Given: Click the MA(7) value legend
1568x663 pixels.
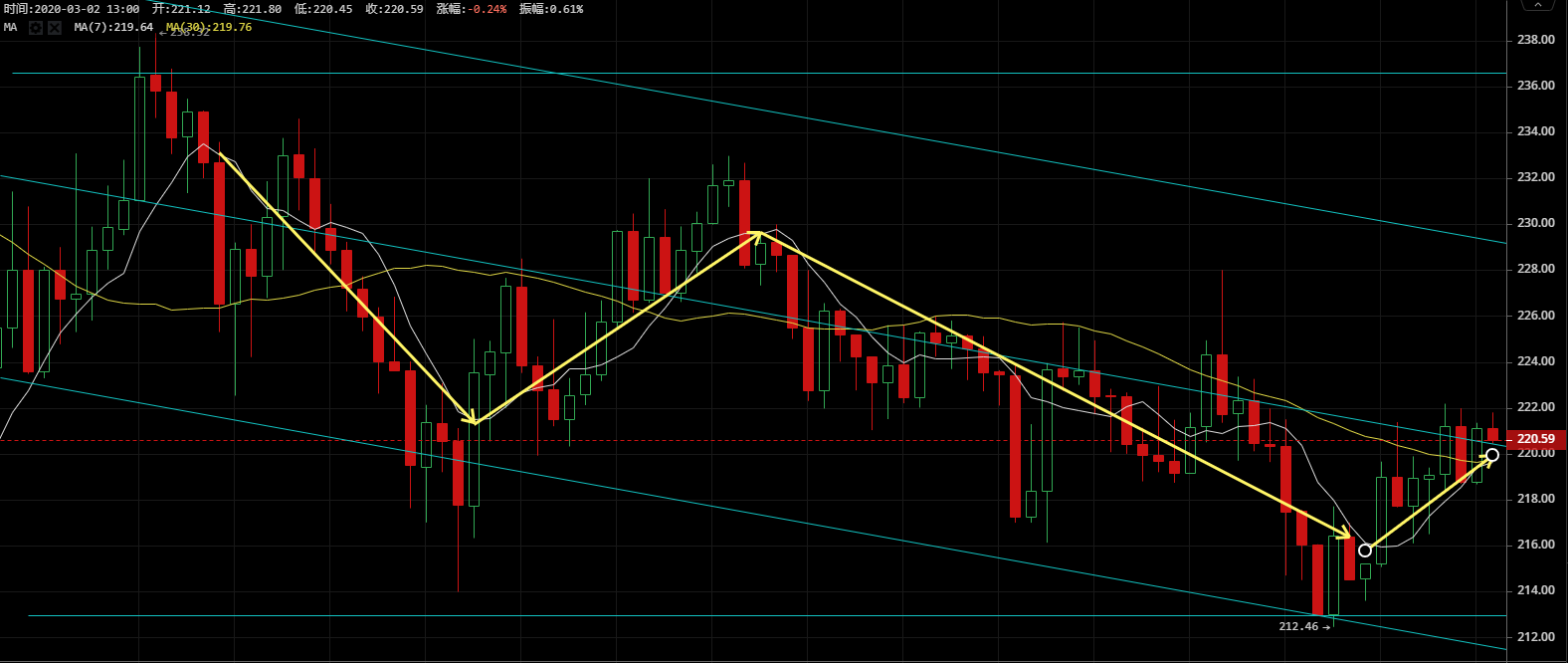Looking at the screenshot, I should 113,28.
